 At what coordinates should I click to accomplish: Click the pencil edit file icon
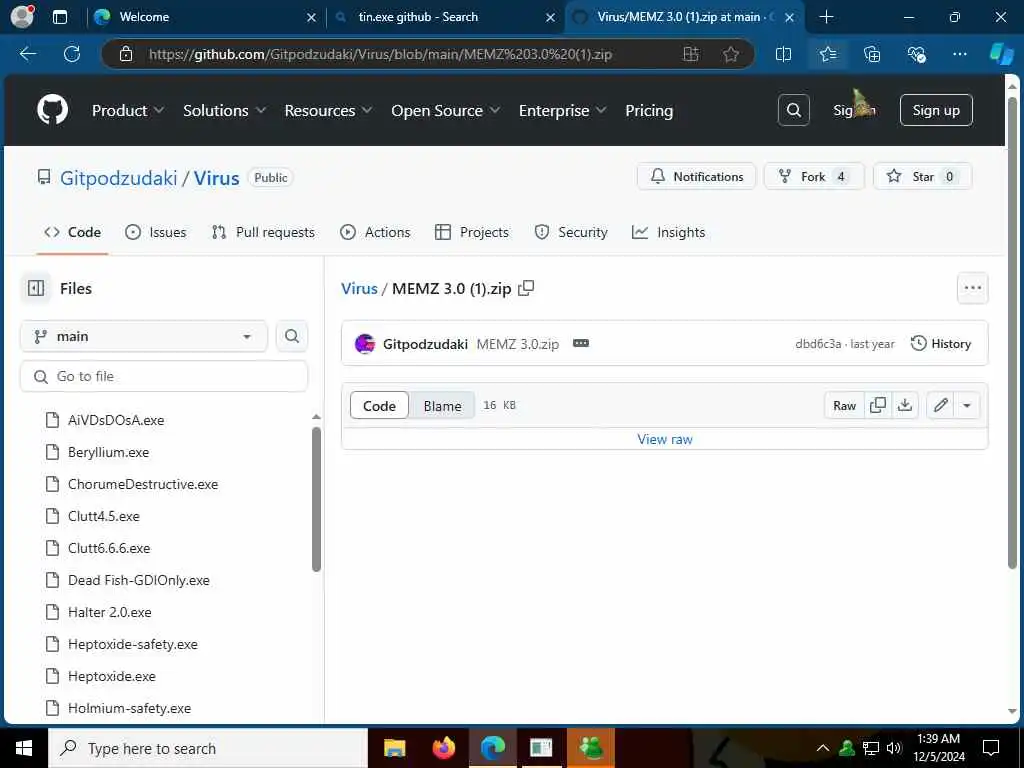pyautogui.click(x=940, y=406)
